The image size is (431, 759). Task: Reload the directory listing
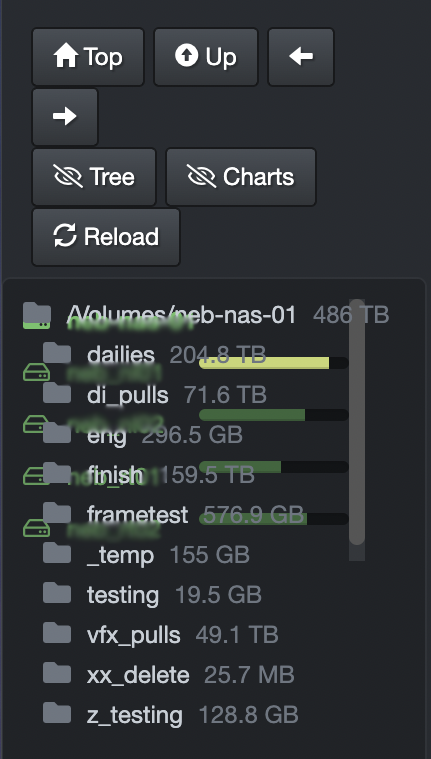pos(106,237)
